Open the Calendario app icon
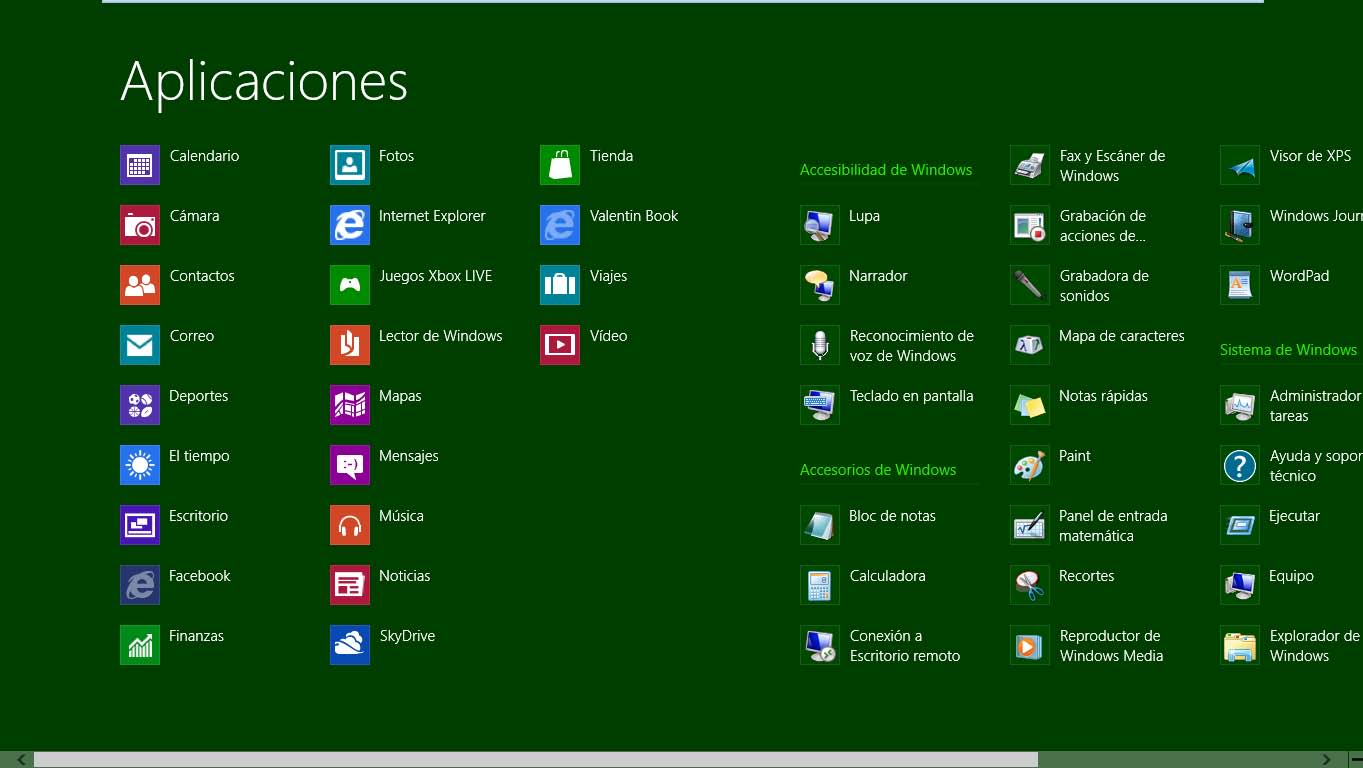Viewport: 1363px width, 768px height. click(140, 165)
